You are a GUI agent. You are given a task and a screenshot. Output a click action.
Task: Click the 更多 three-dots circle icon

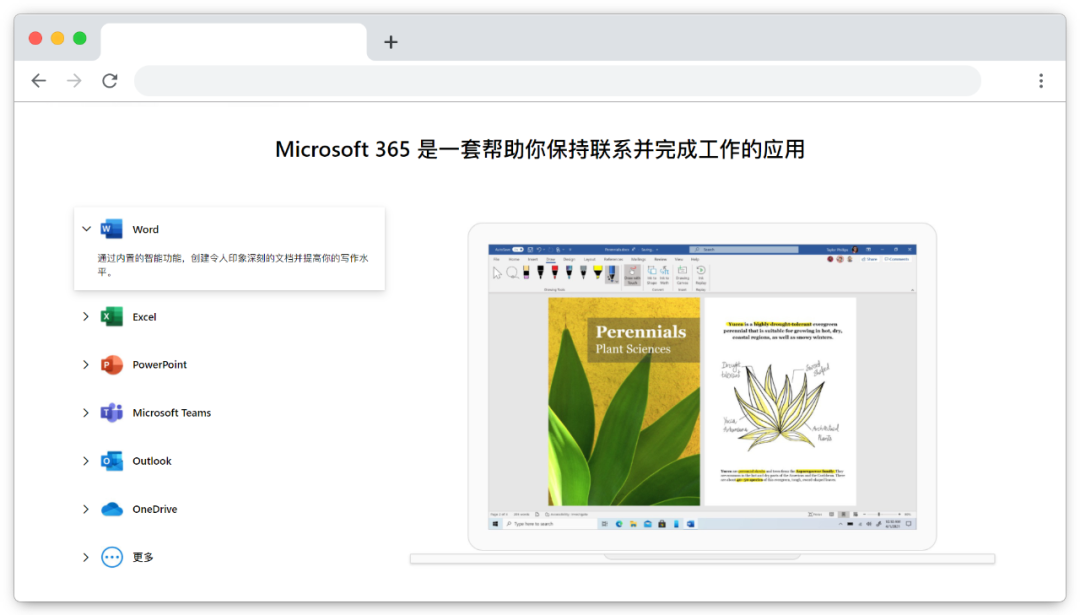tap(112, 557)
